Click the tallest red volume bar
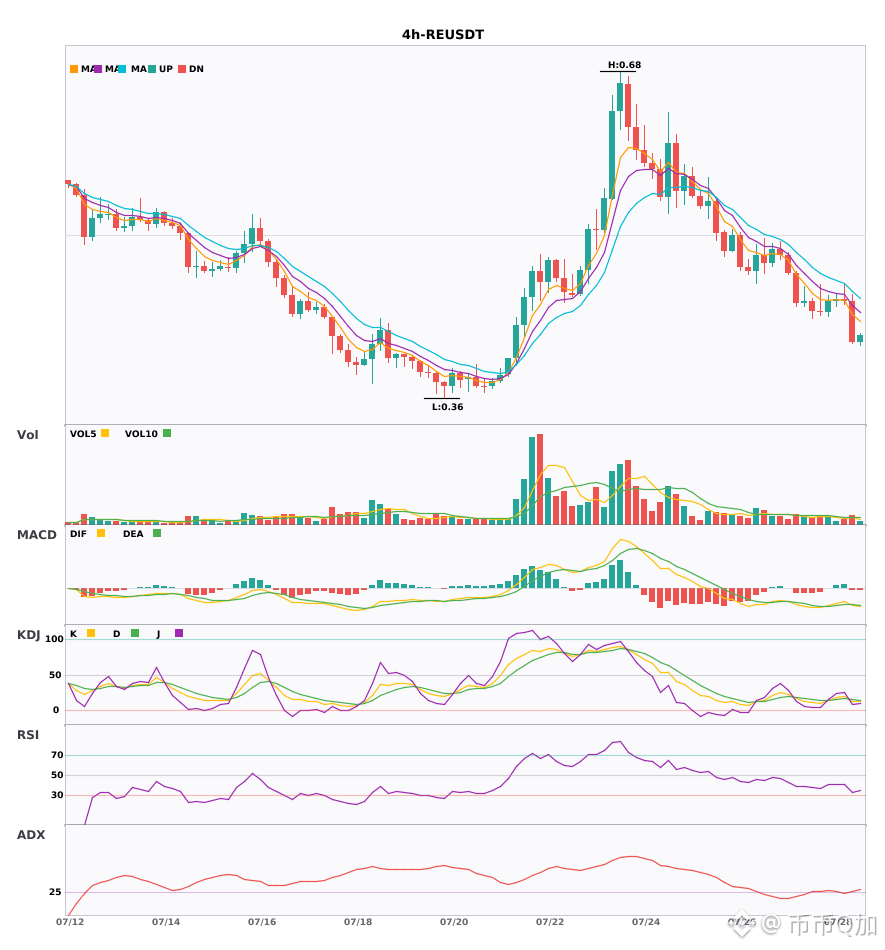The image size is (885, 950). 540,479
